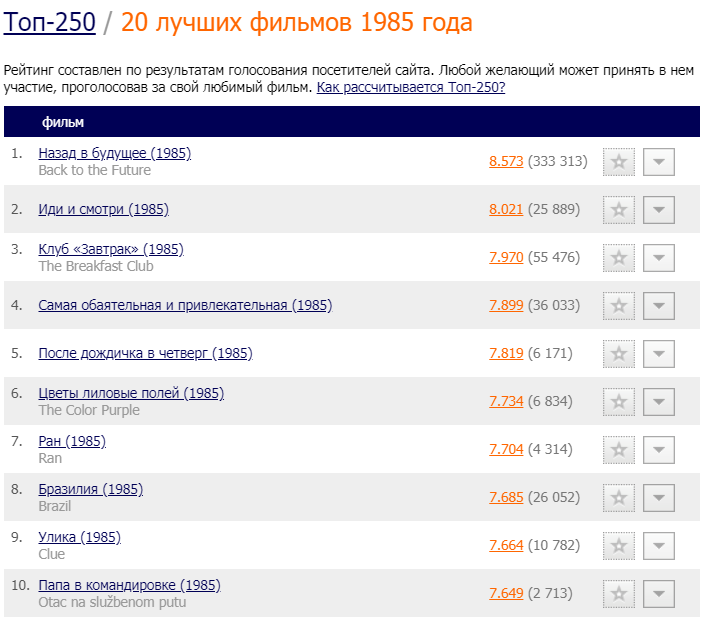Click the 7.704 rating link
Image resolution: width=705 pixels, height=623 pixels.
pos(506,449)
